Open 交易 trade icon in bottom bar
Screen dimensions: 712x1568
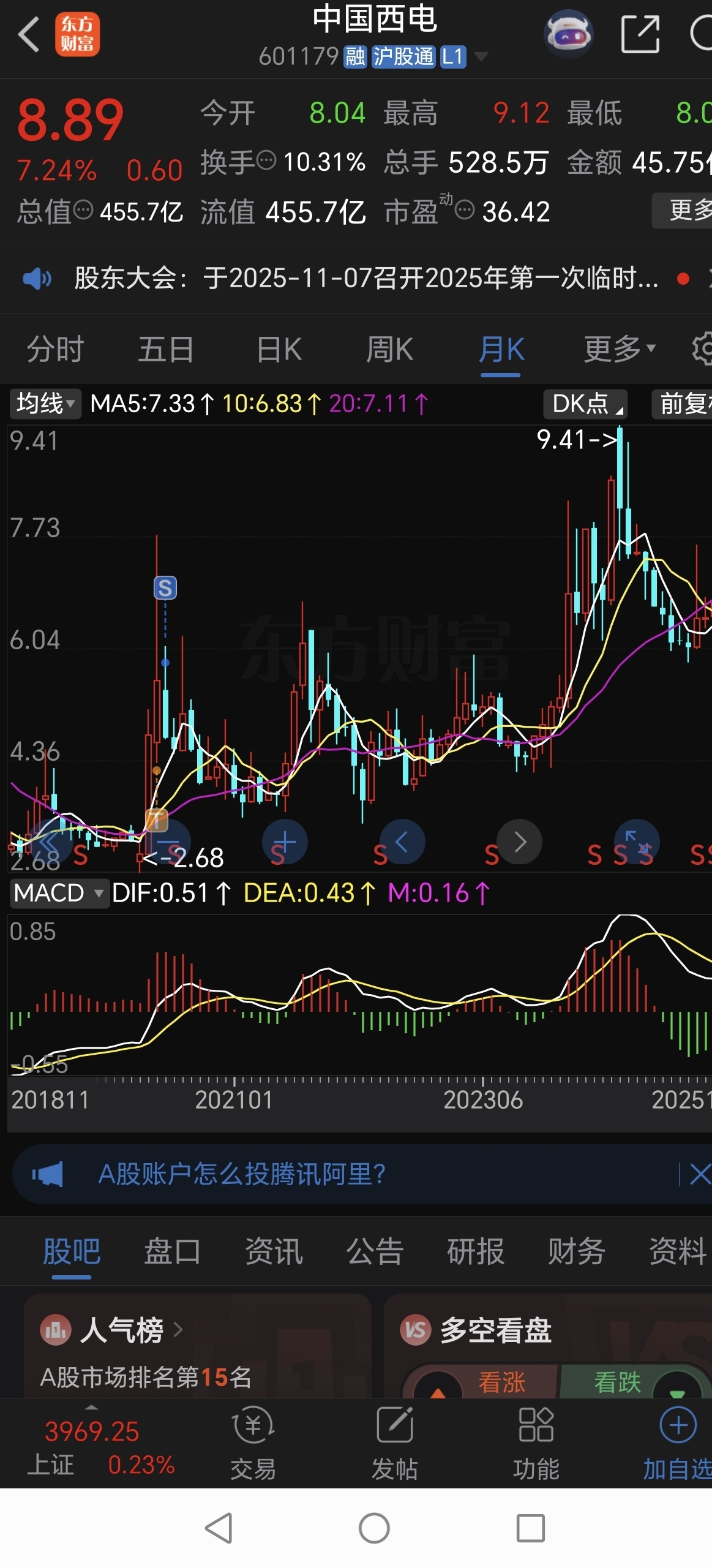pos(253,1426)
